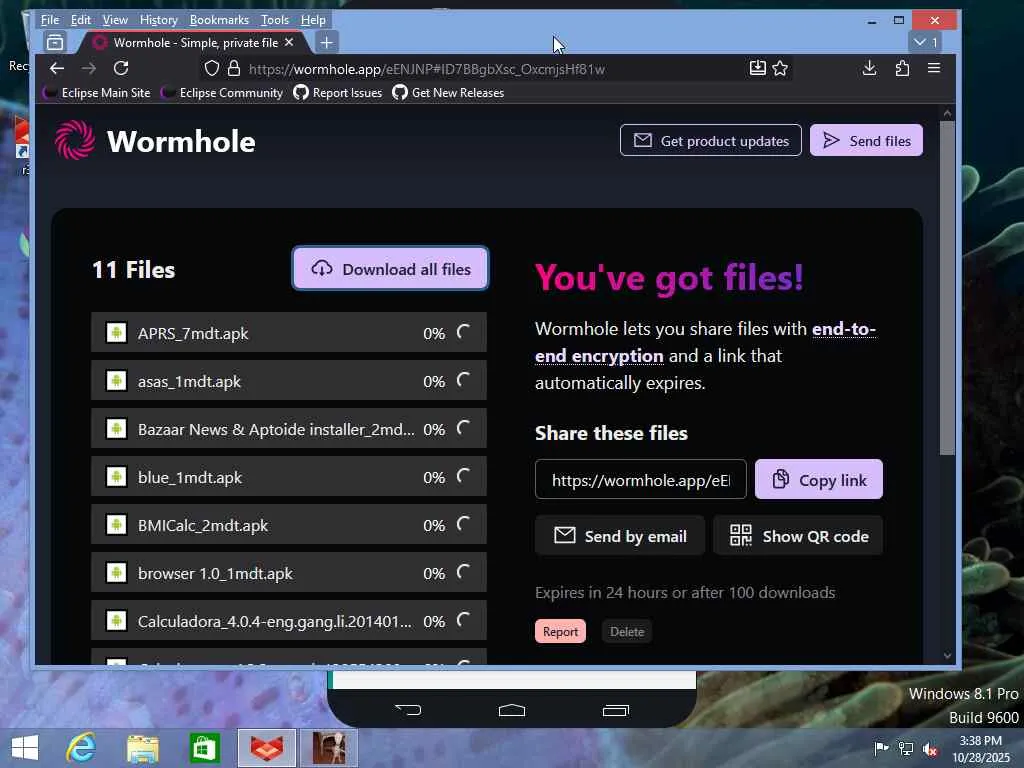Screen dimensions: 1024x768
Task: Open the Help menu
Action: coord(313,20)
